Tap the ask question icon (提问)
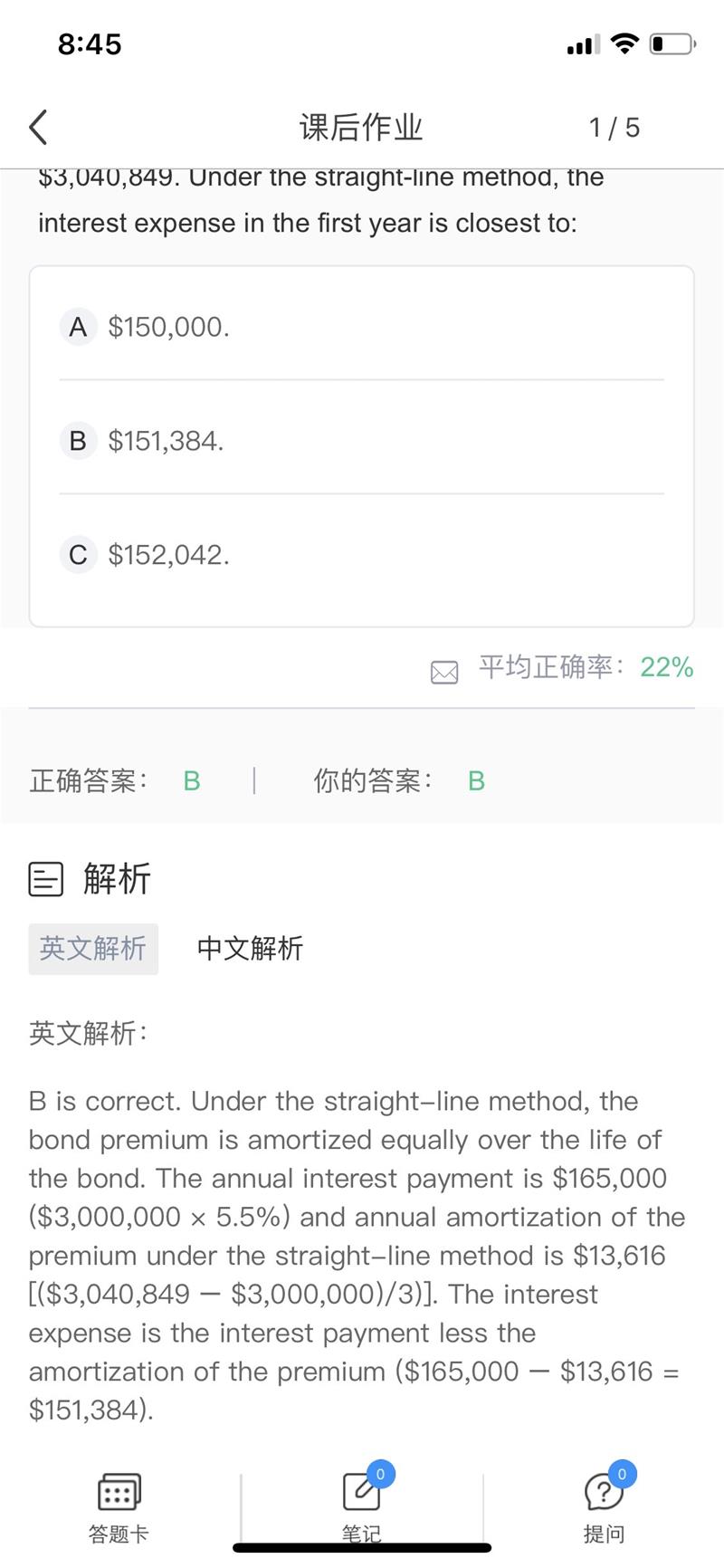The height and width of the screenshot is (1568, 724). [x=604, y=1492]
